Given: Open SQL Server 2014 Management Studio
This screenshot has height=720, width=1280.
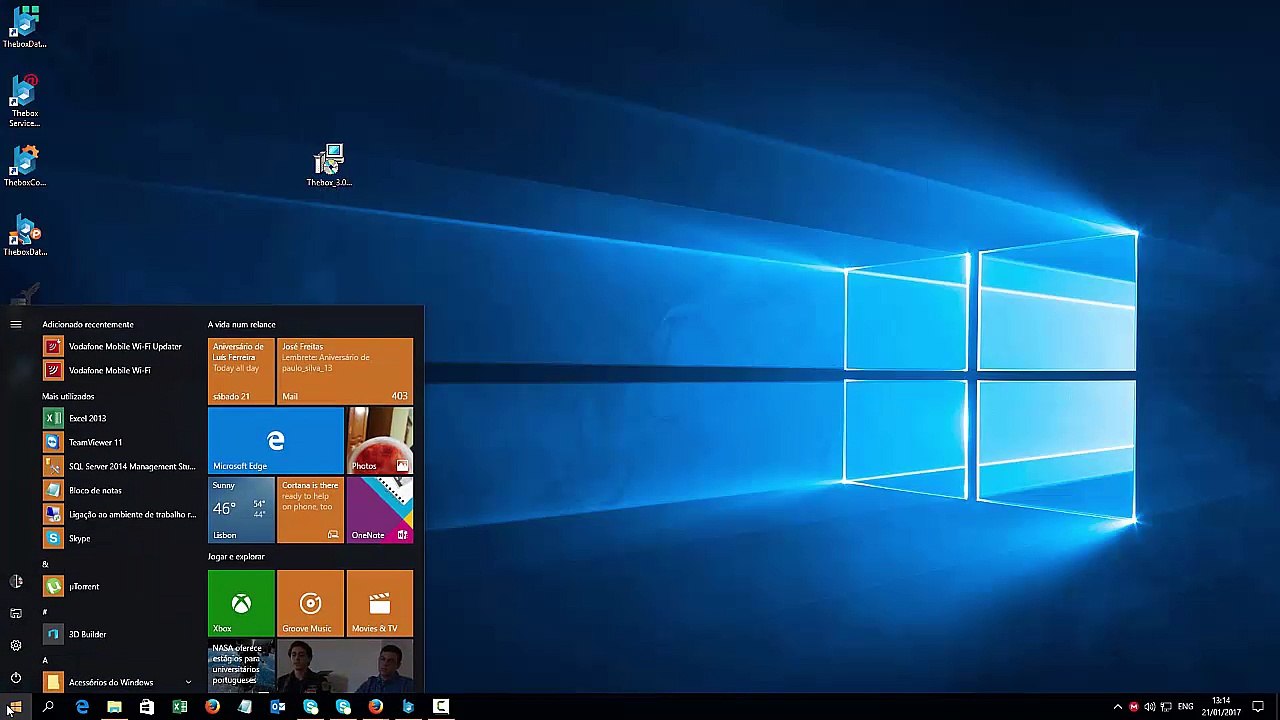Looking at the screenshot, I should pos(121,466).
